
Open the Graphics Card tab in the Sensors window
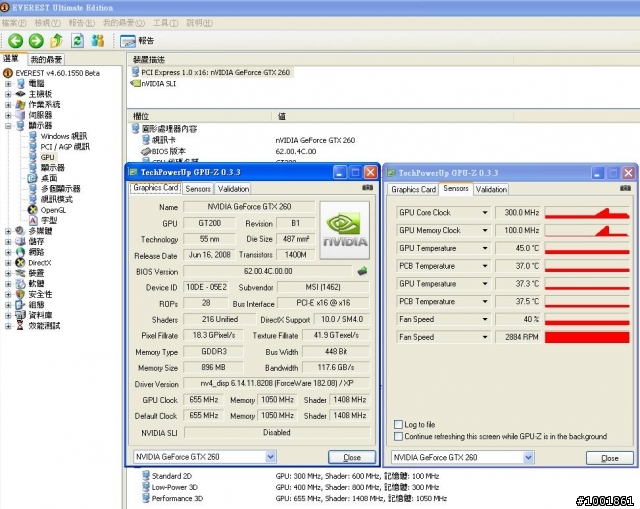tap(413, 189)
